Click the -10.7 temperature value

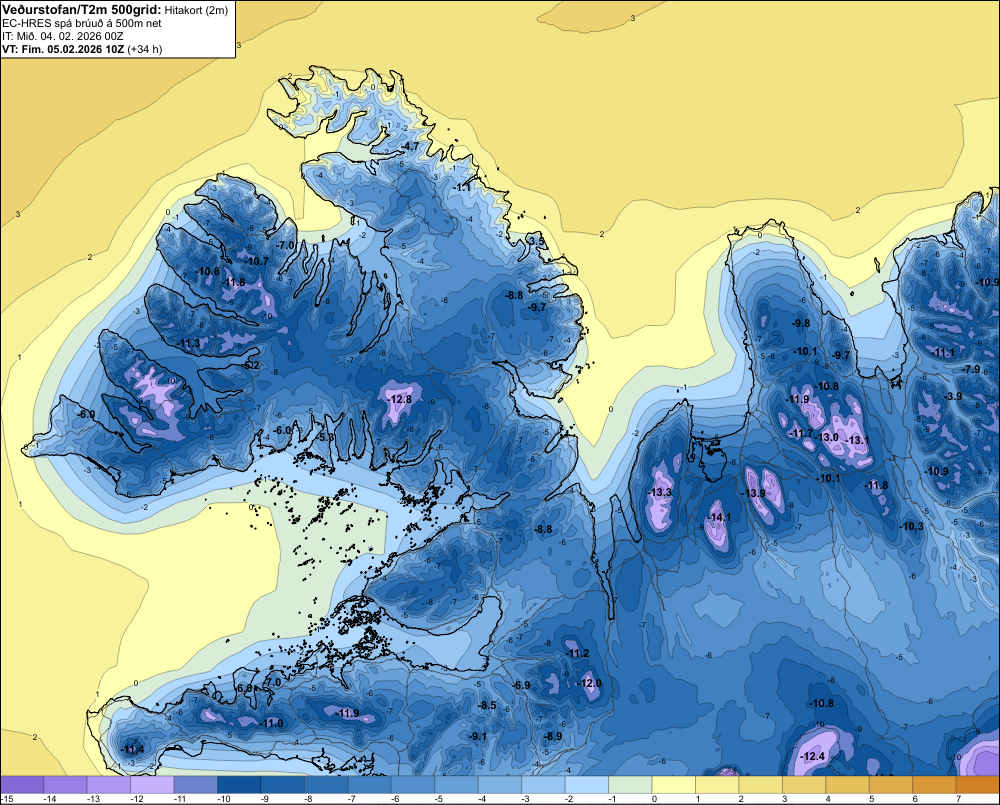pyautogui.click(x=257, y=261)
